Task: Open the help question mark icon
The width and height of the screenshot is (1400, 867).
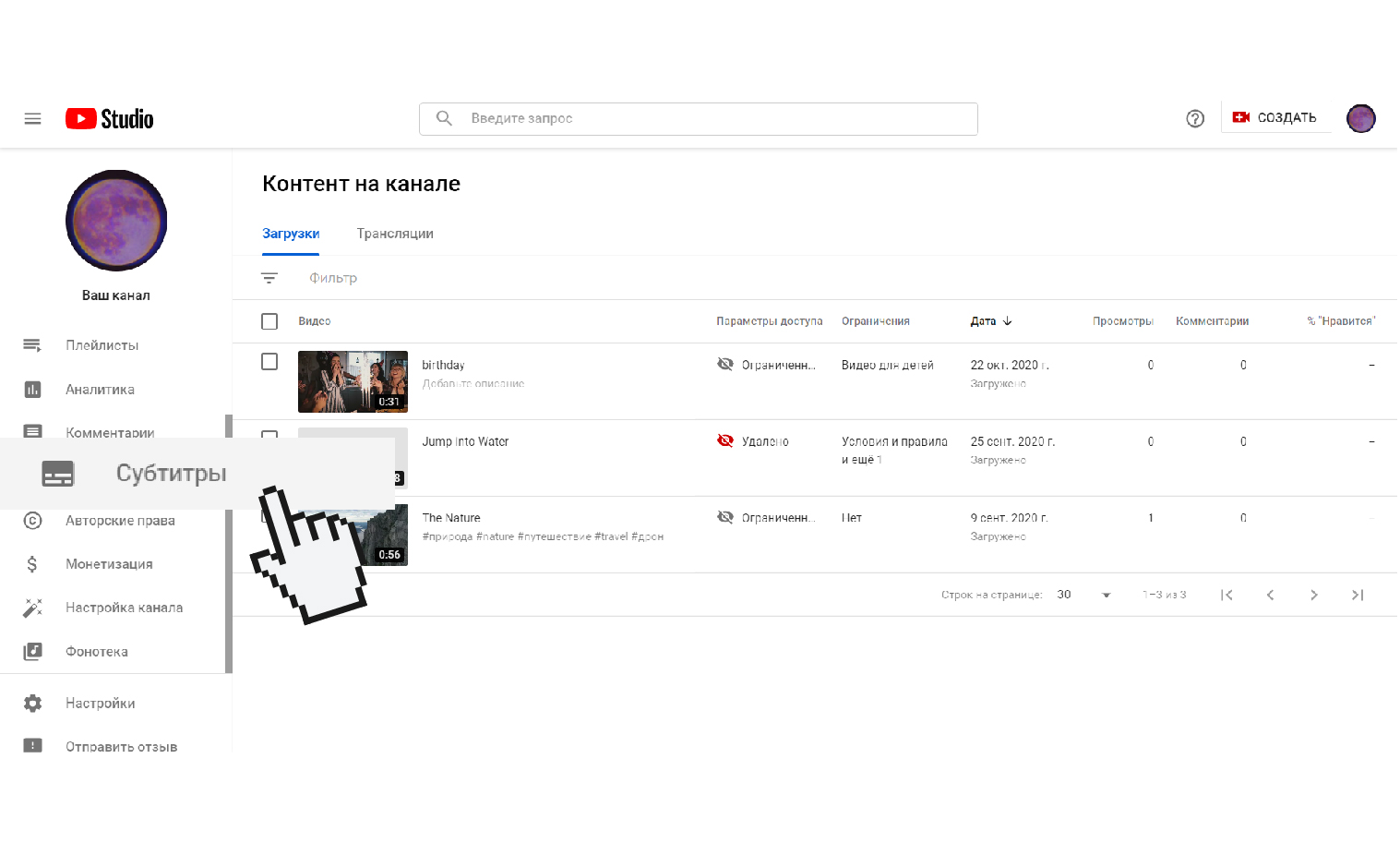Action: 1194,119
